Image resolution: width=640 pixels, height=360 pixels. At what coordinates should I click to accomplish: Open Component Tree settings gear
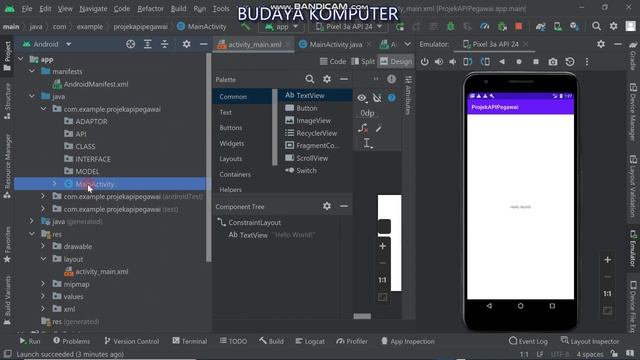click(327, 206)
